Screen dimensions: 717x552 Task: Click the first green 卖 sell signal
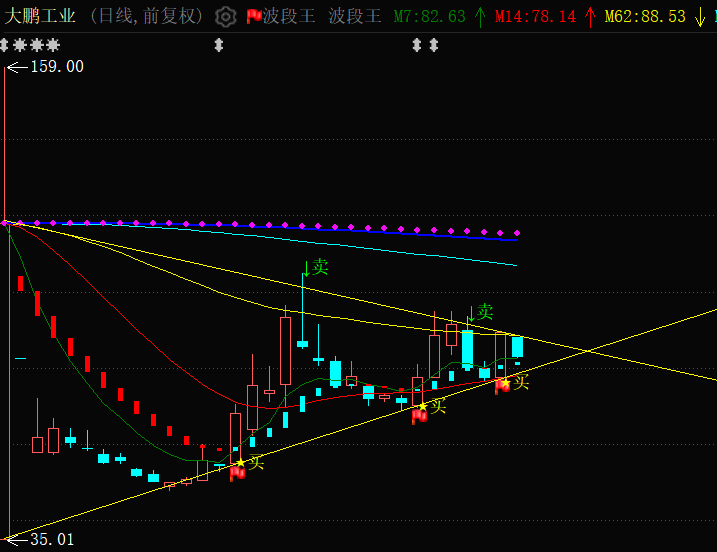320,267
